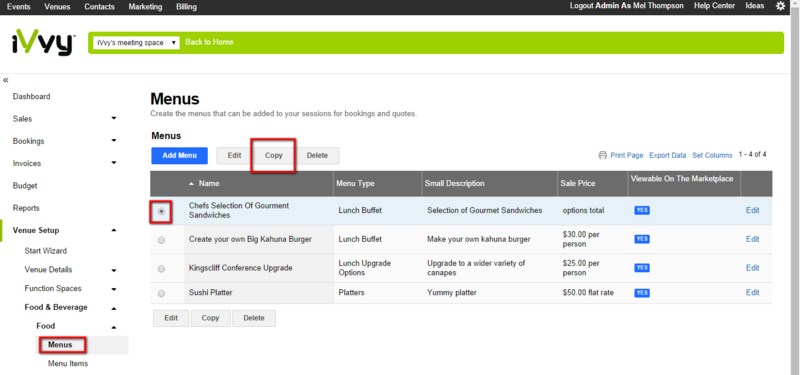Open Menu Items in sidebar

coord(68,364)
